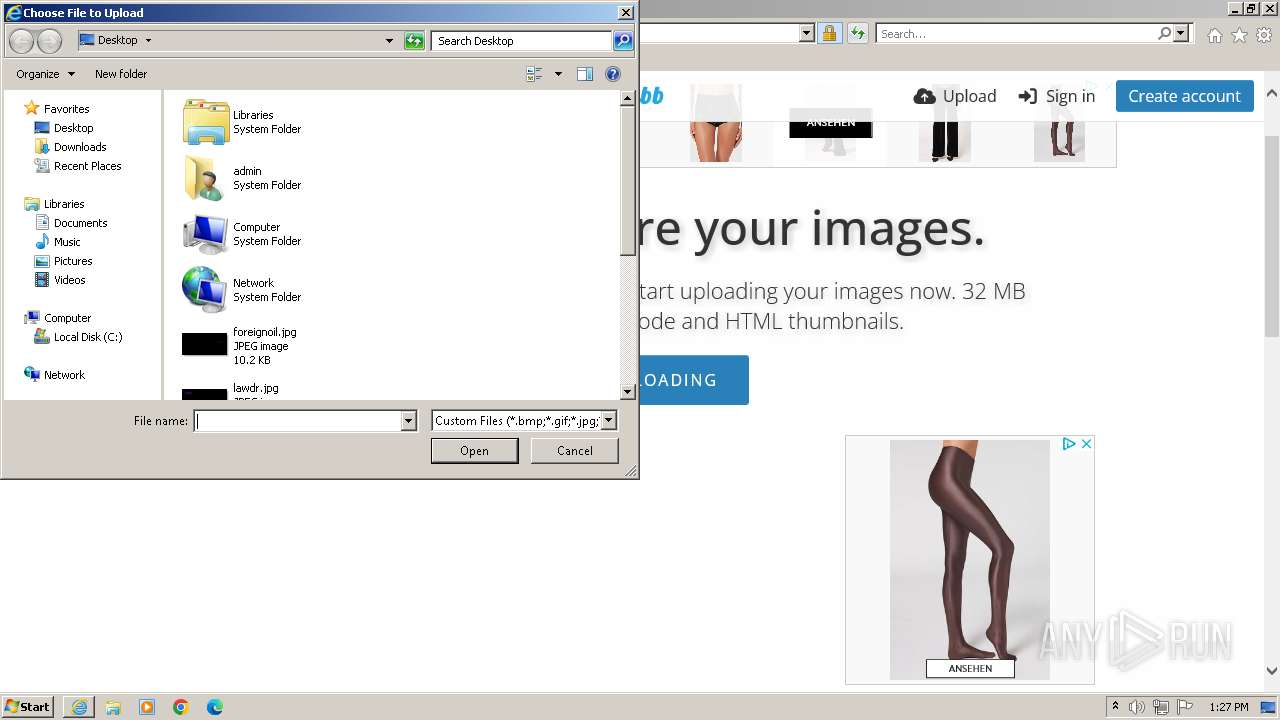Click the Search Desktop field
This screenshot has width=1280, height=720.
pyautogui.click(x=522, y=41)
